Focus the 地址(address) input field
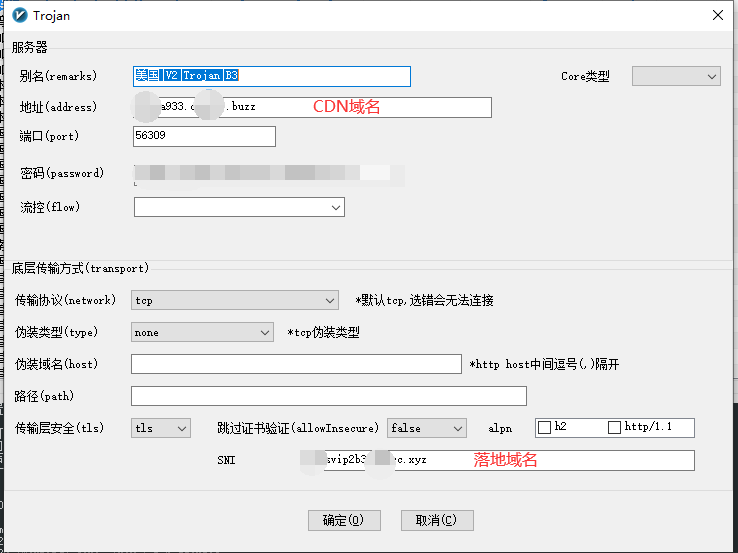This screenshot has width=738, height=553. pyautogui.click(x=312, y=107)
